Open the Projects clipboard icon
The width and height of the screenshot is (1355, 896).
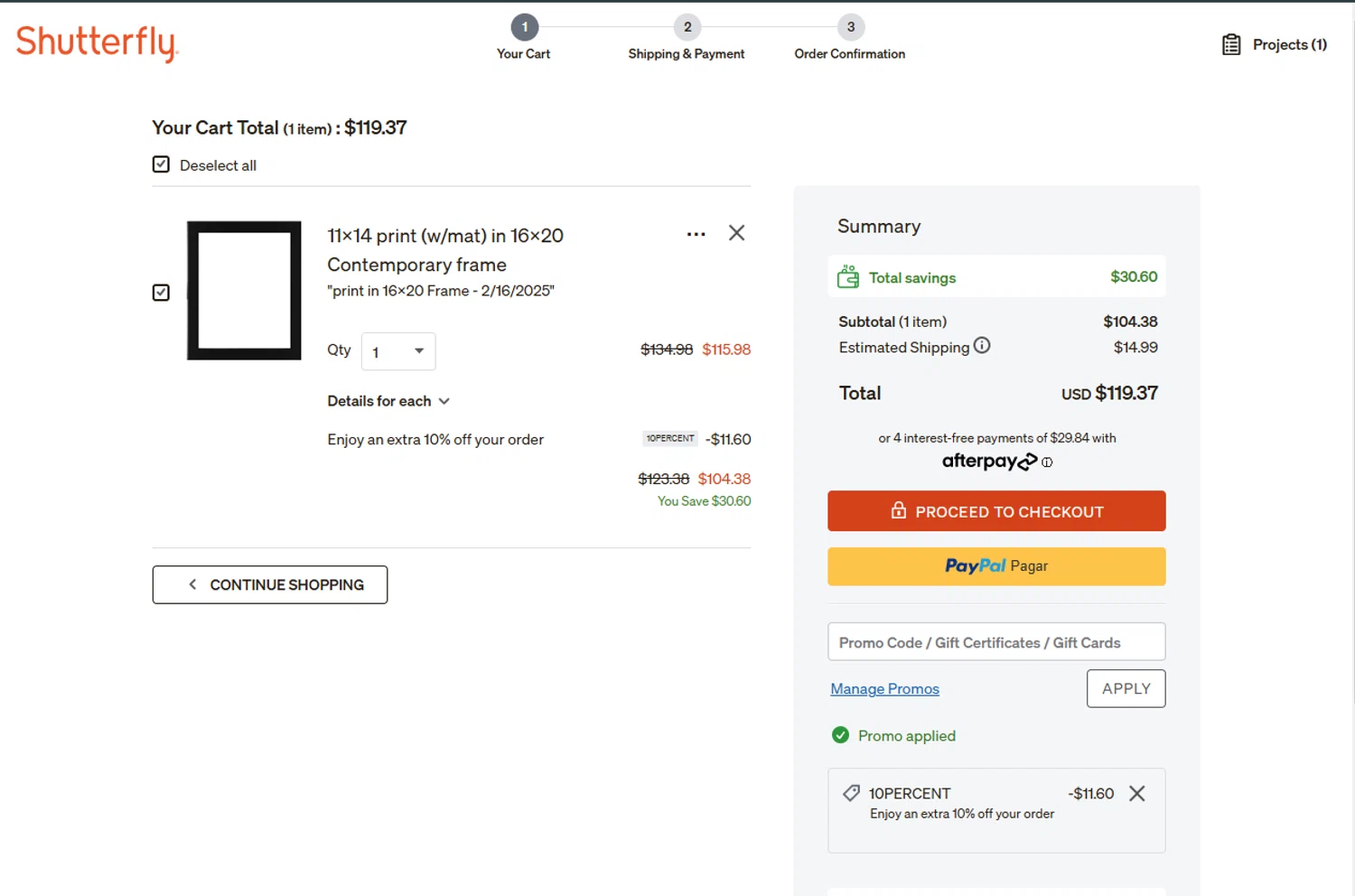[1231, 44]
